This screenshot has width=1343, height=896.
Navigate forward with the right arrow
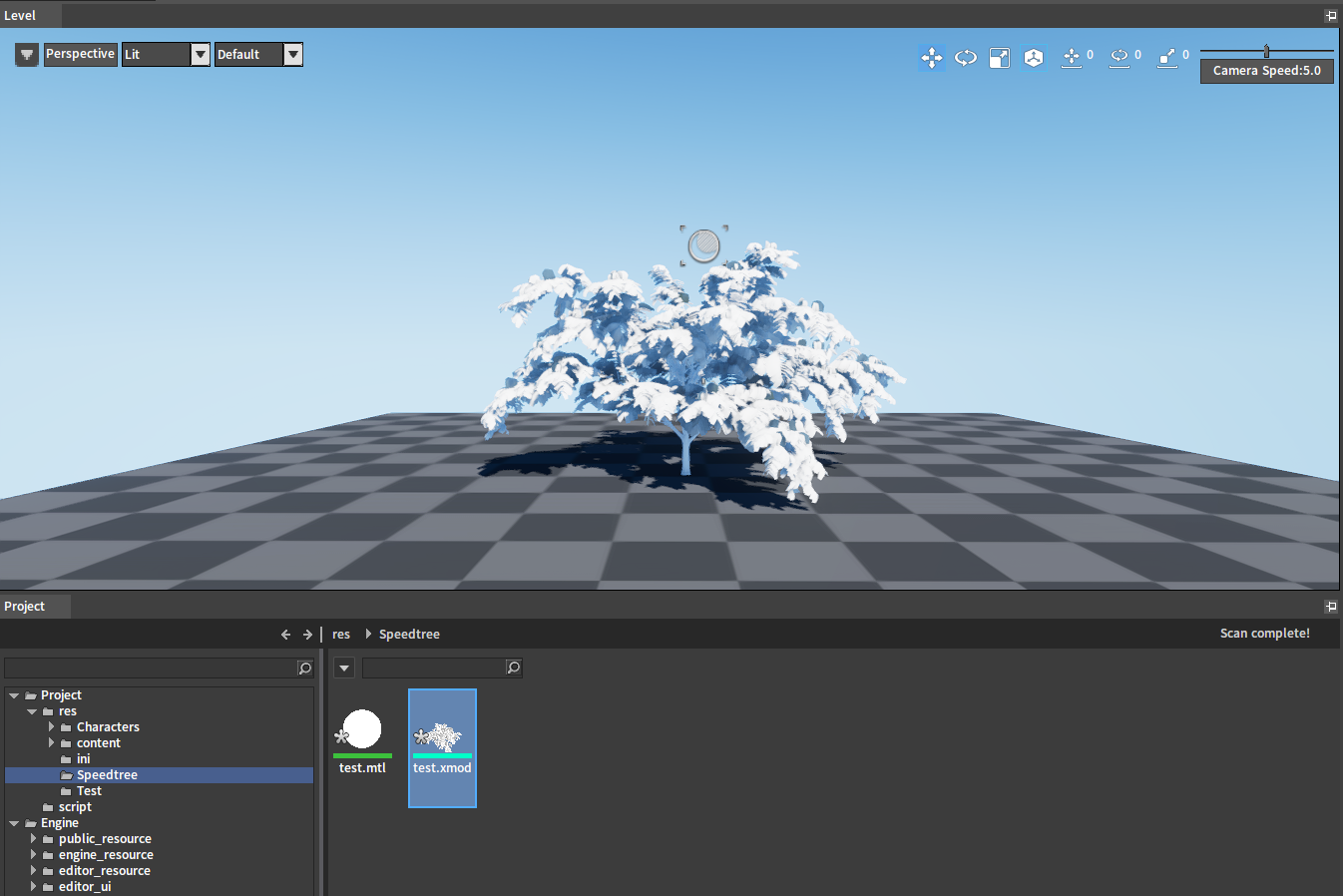coord(307,635)
